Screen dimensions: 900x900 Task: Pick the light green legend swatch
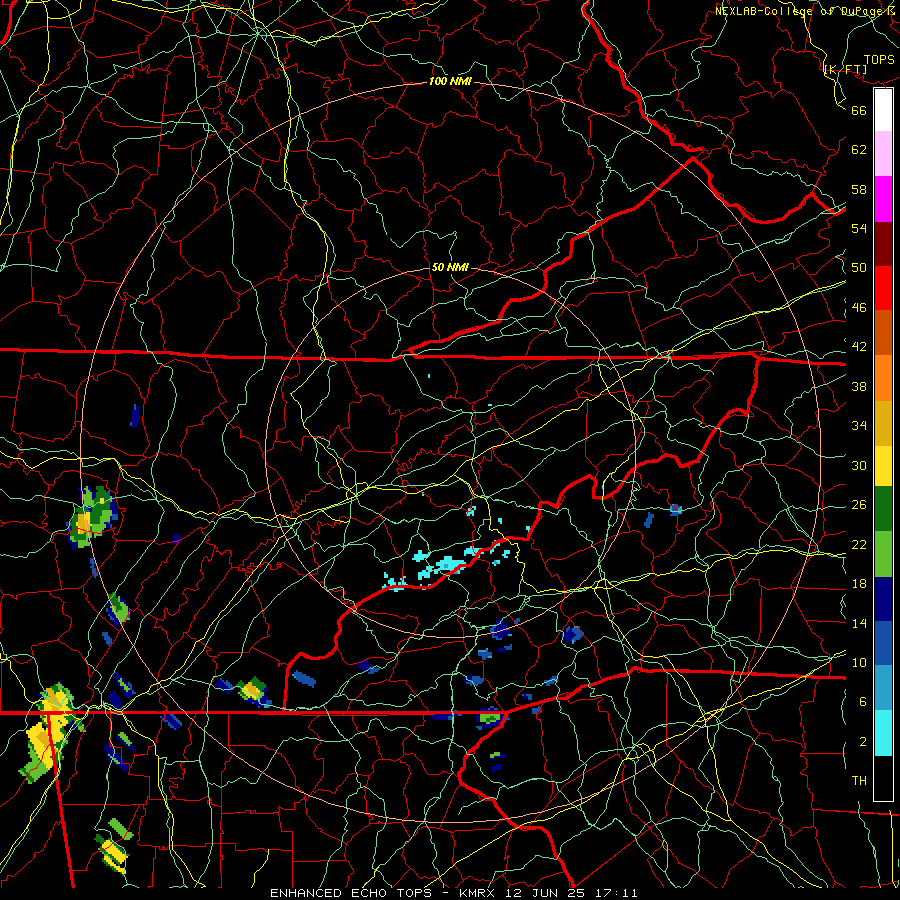(883, 554)
